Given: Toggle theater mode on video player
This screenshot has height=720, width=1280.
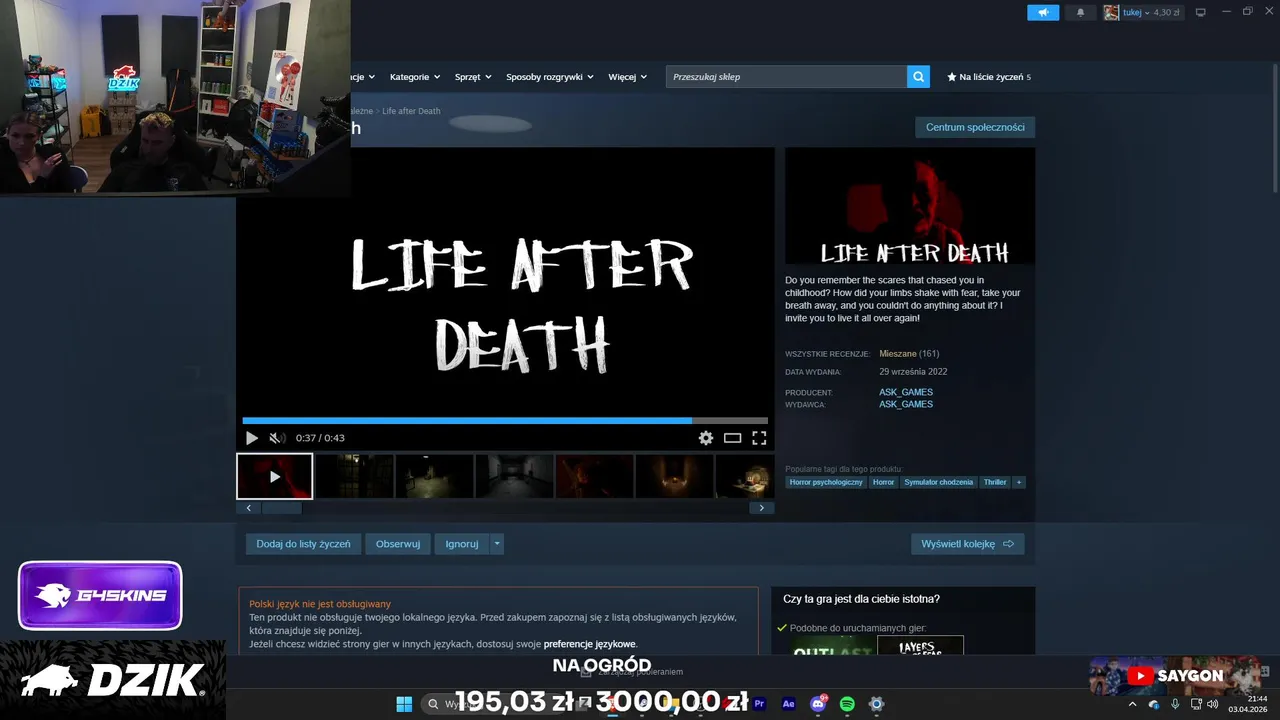Looking at the screenshot, I should [x=733, y=438].
